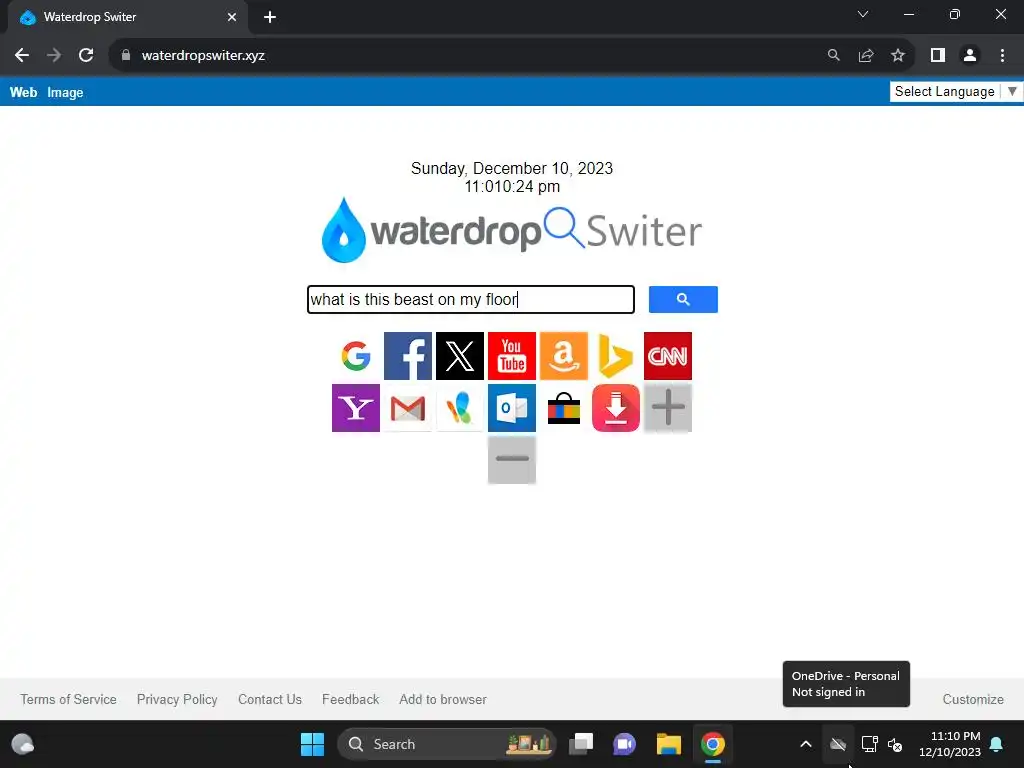Click the padlock site info icon
This screenshot has width=1024, height=768.
(126, 56)
